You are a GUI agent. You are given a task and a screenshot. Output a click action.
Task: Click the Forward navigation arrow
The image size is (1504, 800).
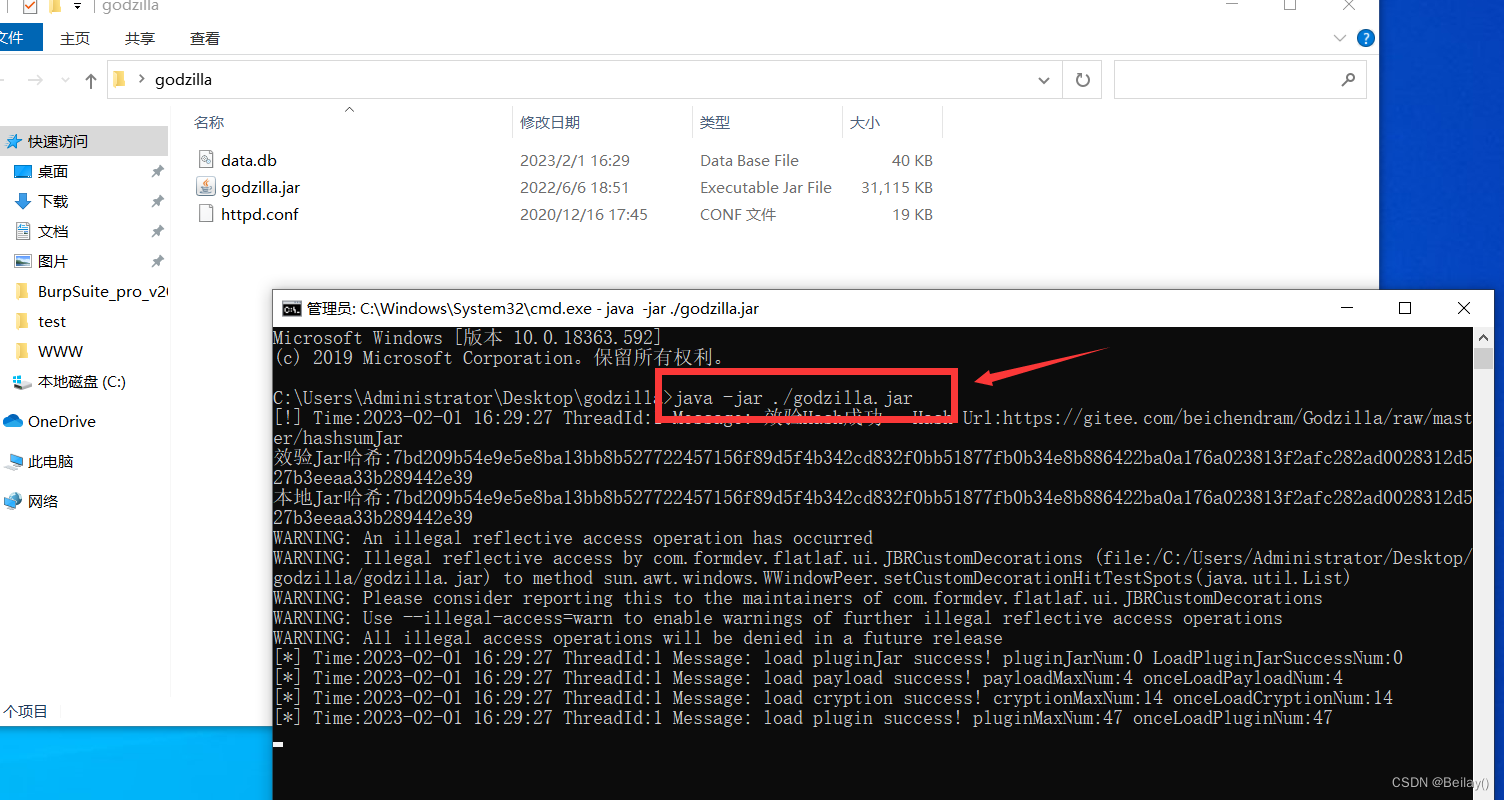tap(35, 80)
